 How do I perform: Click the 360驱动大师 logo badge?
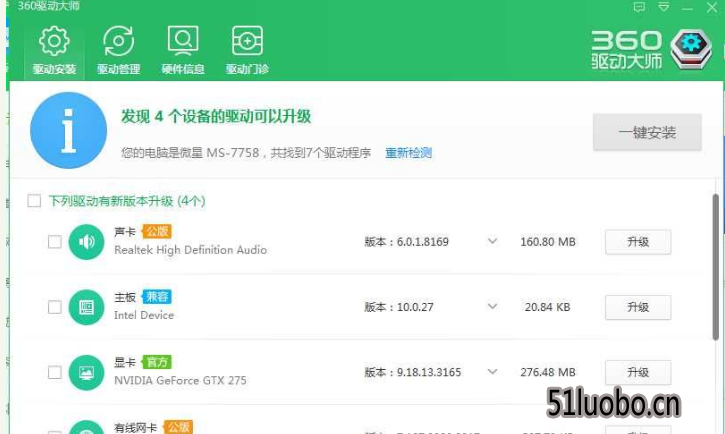coord(691,49)
